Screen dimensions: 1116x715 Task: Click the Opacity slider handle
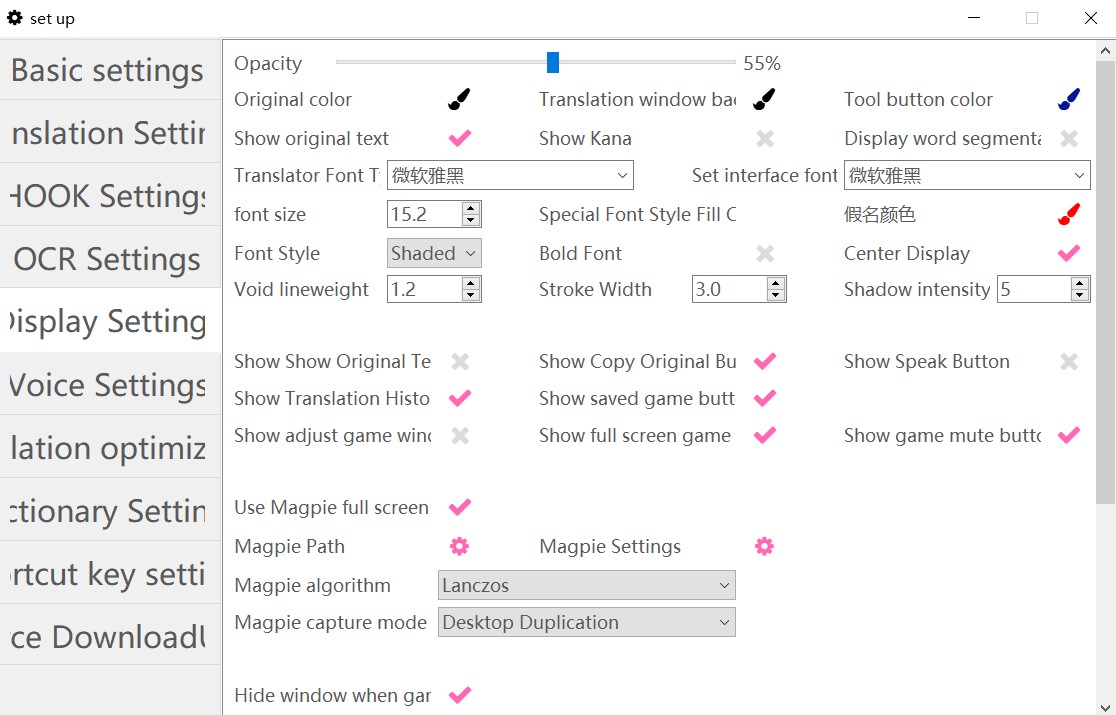[553, 63]
